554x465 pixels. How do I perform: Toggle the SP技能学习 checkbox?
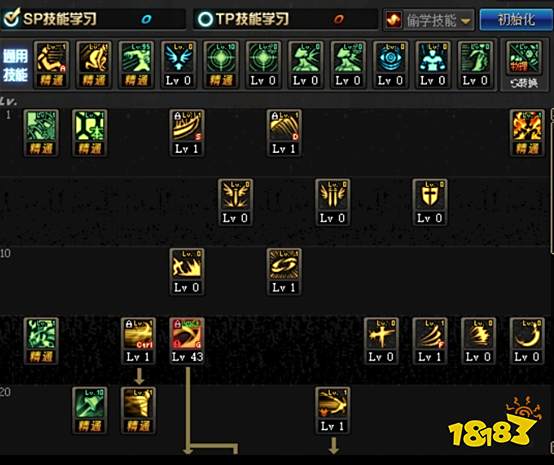coord(11,18)
